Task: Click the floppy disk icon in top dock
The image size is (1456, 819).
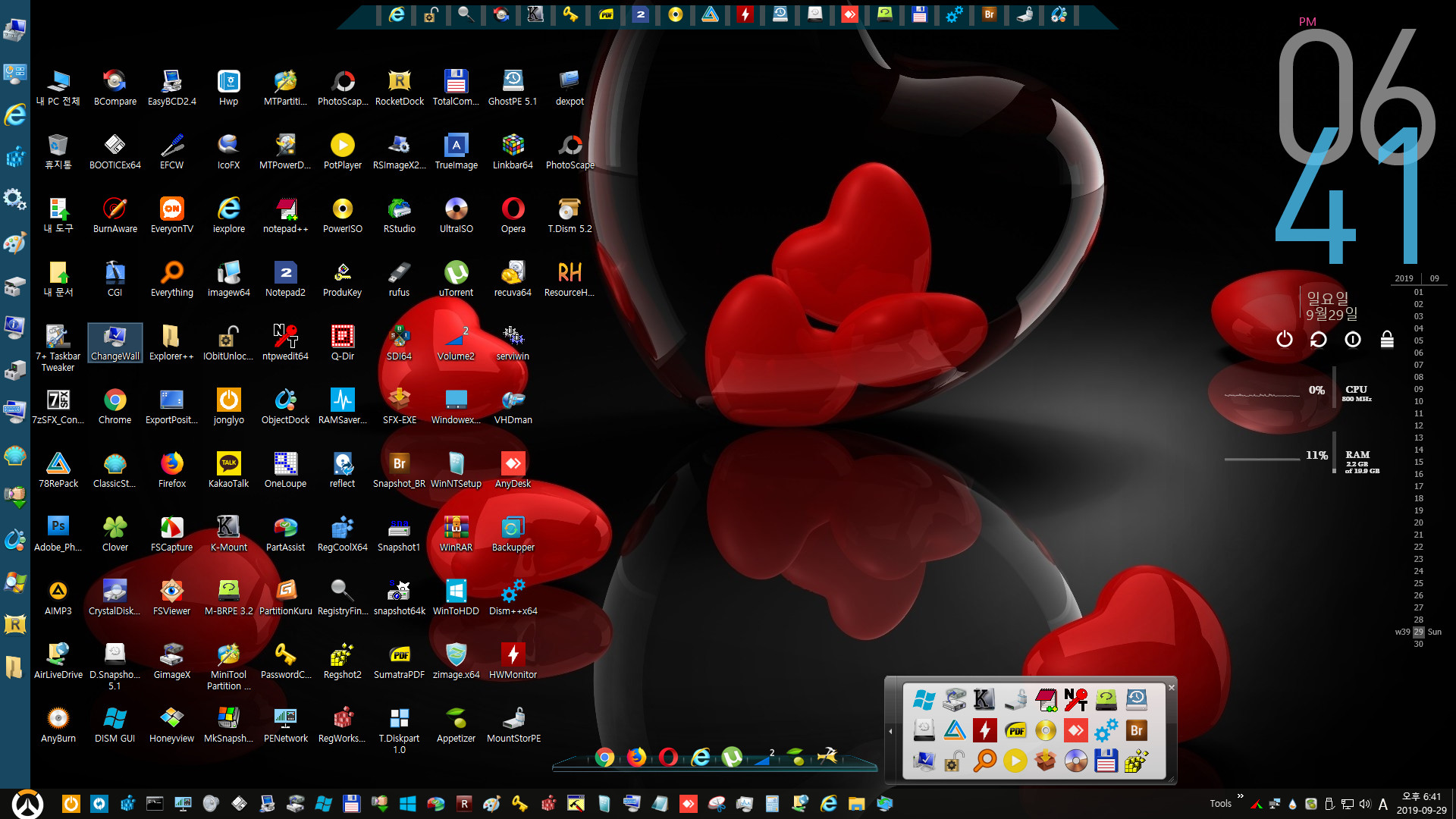Action: point(919,14)
